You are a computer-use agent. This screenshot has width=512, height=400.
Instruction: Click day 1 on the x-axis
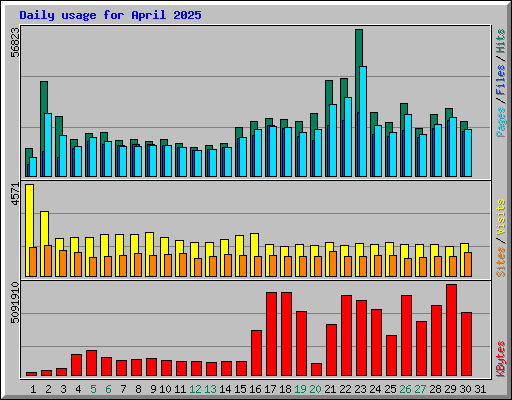coord(33,389)
